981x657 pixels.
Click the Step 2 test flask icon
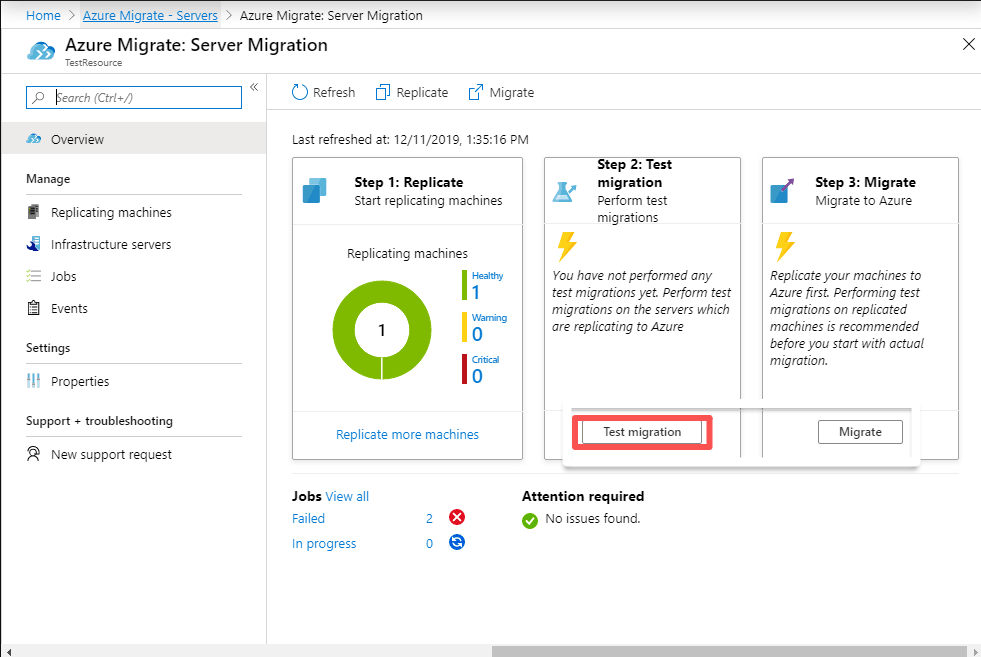(x=564, y=191)
